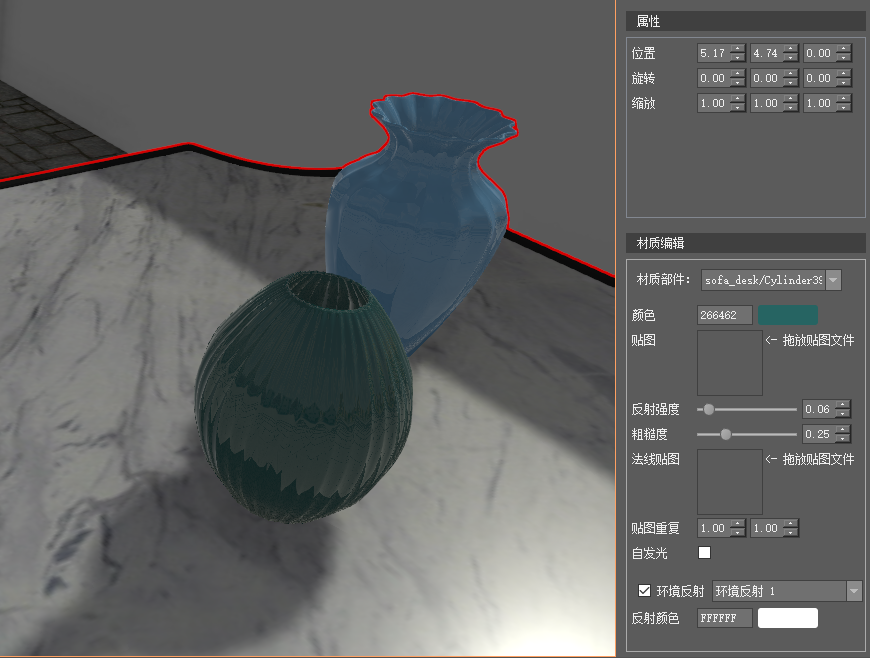Click the white 反射颜色 swatch
The width and height of the screenshot is (870, 658).
(x=787, y=618)
